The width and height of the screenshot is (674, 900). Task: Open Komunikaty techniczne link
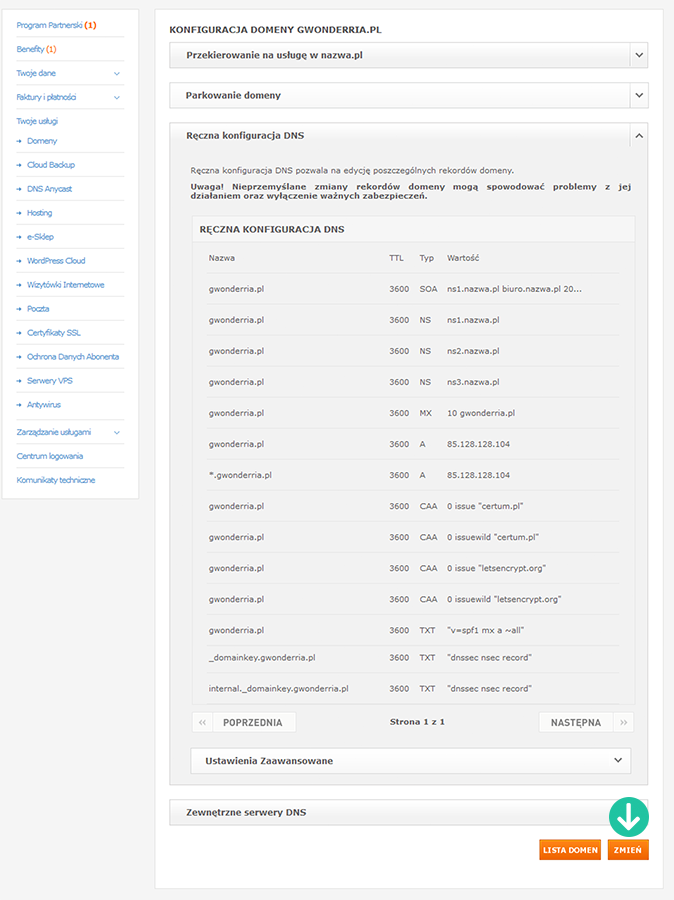pyautogui.click(x=56, y=480)
